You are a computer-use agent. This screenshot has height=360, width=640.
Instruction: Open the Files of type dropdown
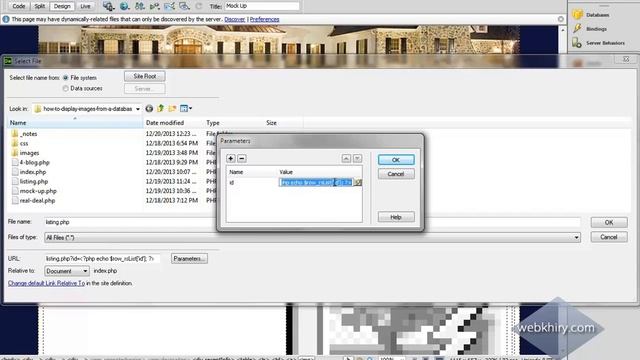576,238
